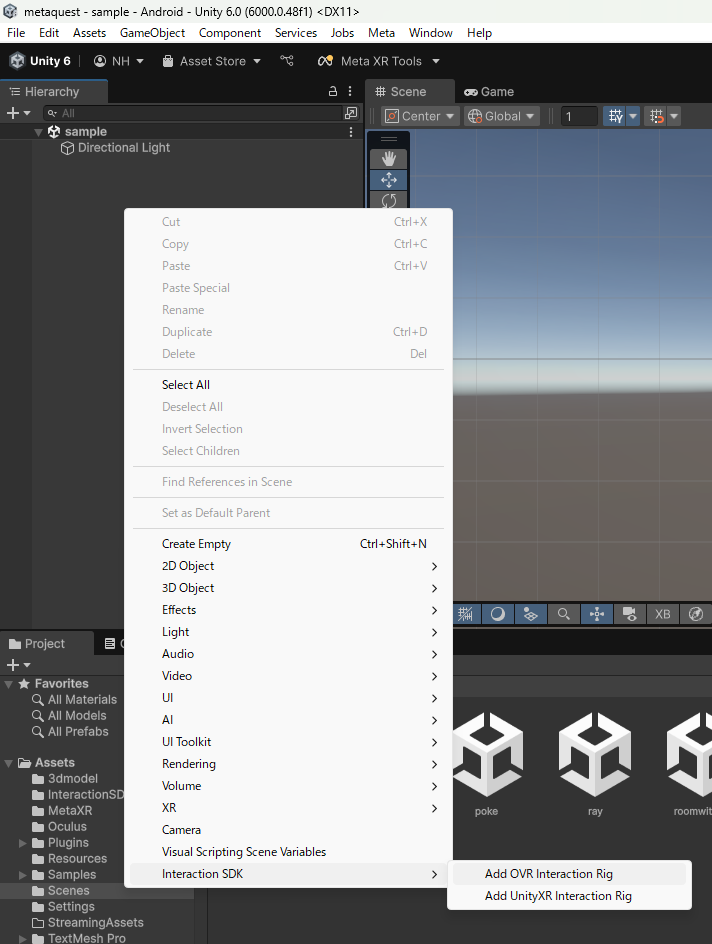Click the search-by-type icon in Hierarchy

pos(351,113)
